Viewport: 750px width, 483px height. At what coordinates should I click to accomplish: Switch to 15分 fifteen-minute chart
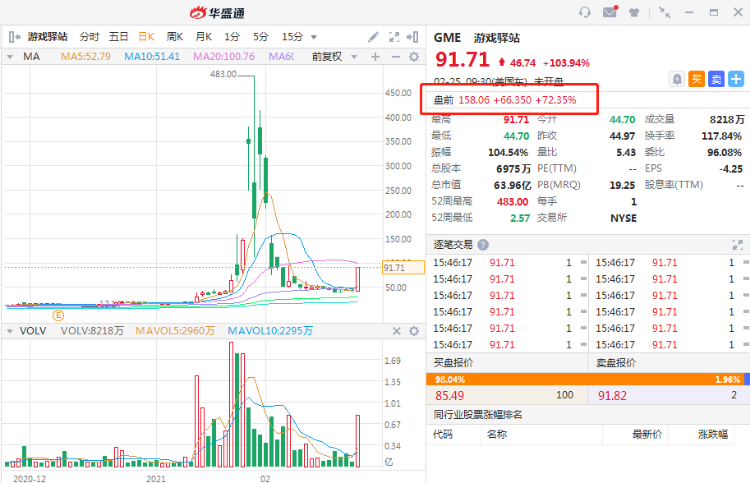point(292,37)
